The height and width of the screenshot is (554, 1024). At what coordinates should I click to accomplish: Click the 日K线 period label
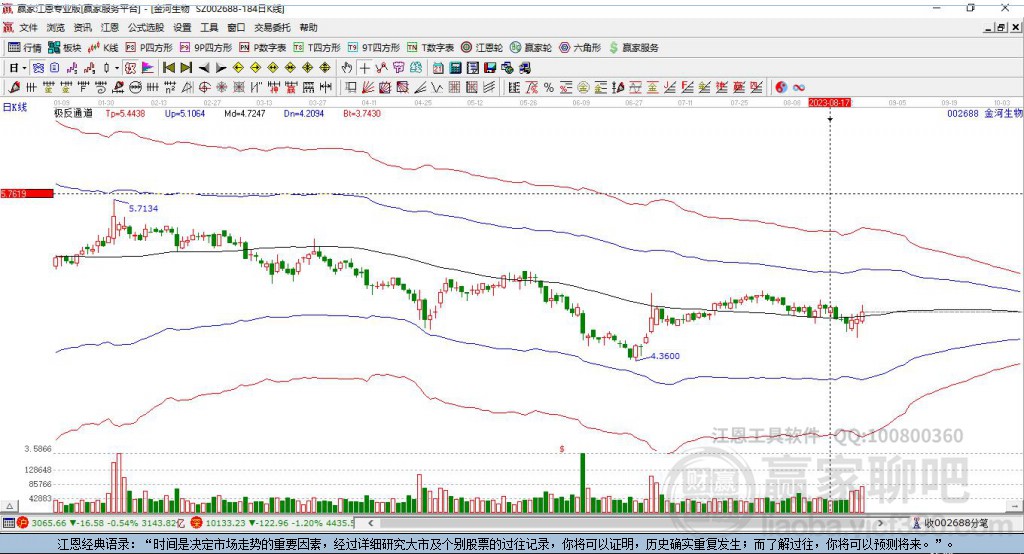tap(15, 107)
